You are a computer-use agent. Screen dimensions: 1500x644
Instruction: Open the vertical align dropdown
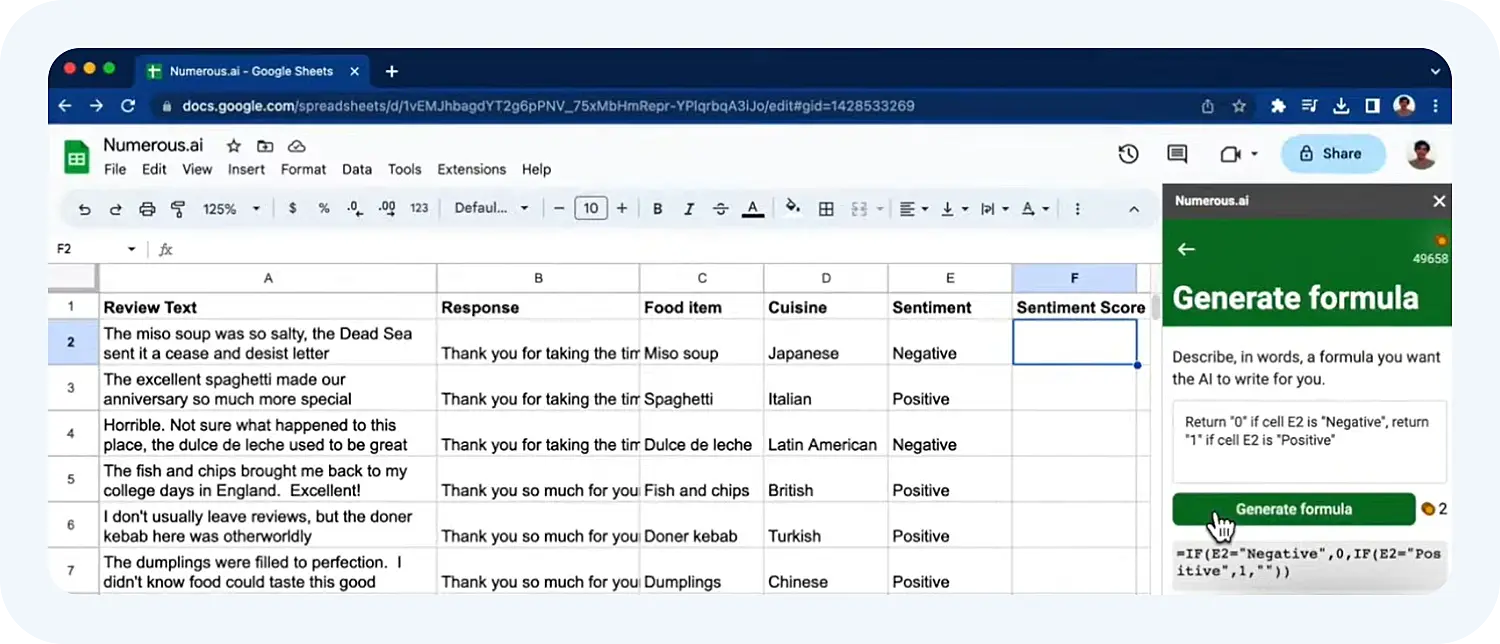pyautogui.click(x=955, y=209)
